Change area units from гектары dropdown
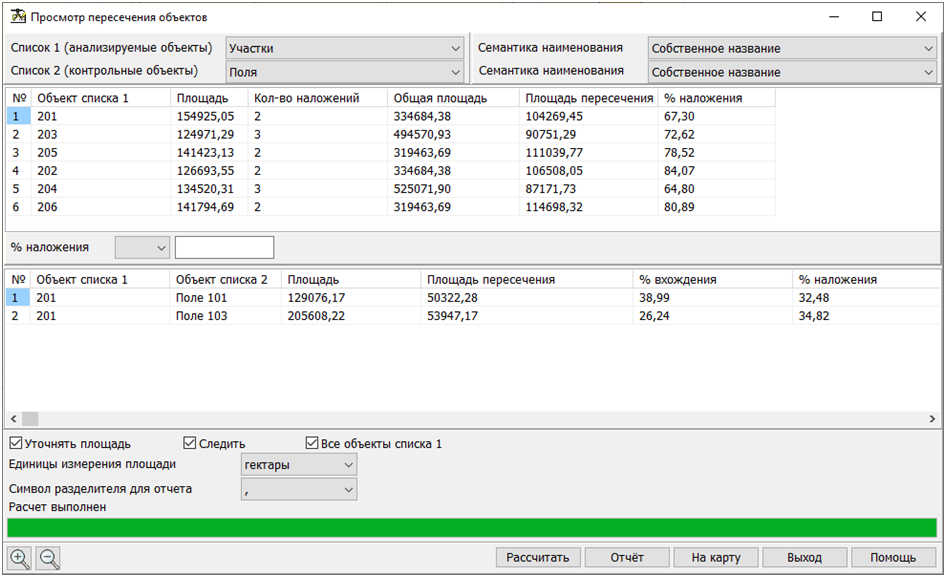This screenshot has height=577, width=946. 344,463
